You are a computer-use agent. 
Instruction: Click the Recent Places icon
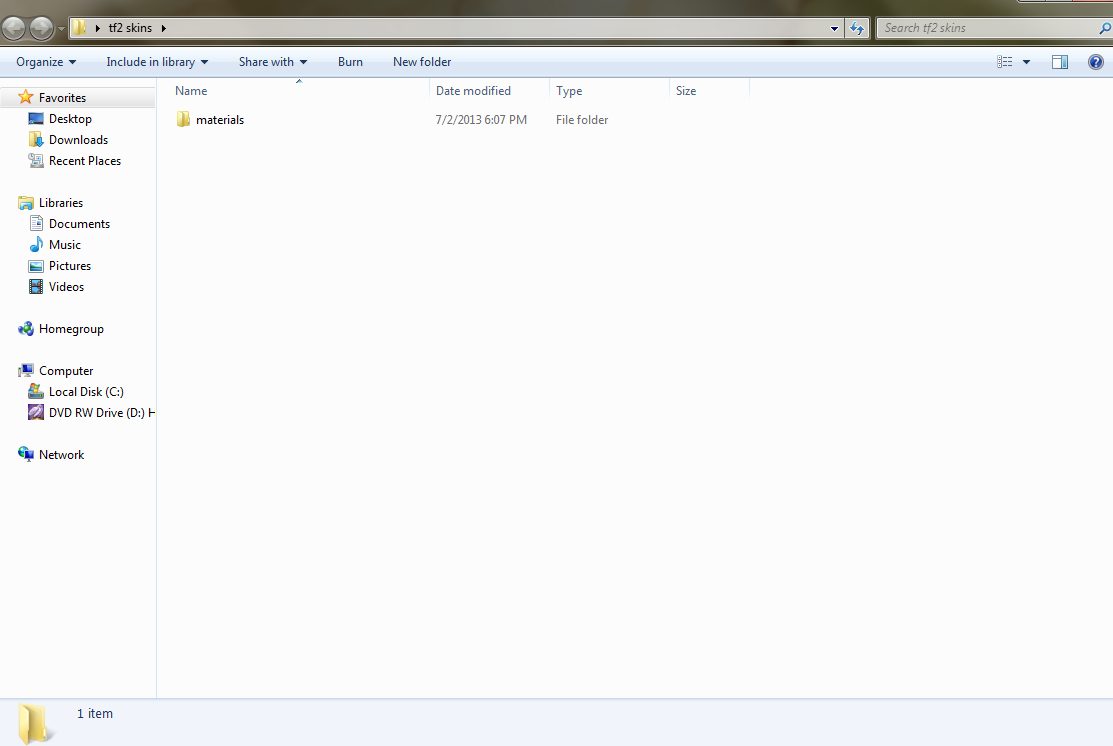pos(35,160)
